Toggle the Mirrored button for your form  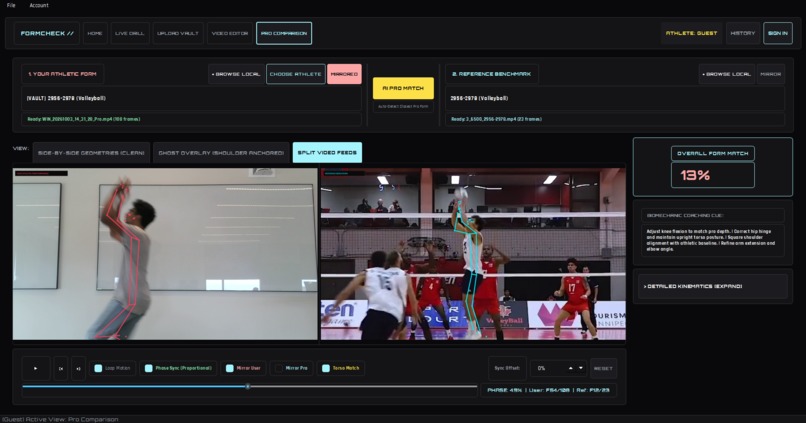click(x=344, y=74)
